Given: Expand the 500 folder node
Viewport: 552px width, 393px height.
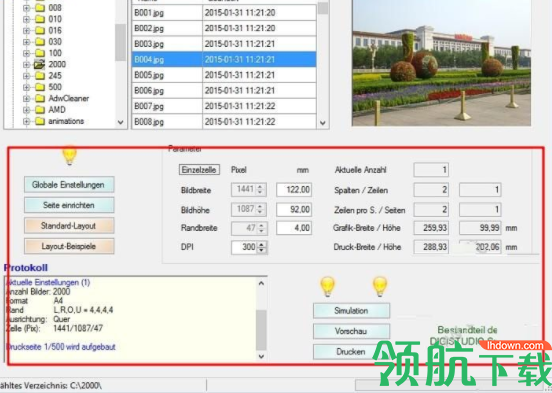Looking at the screenshot, I should tap(26, 87).
